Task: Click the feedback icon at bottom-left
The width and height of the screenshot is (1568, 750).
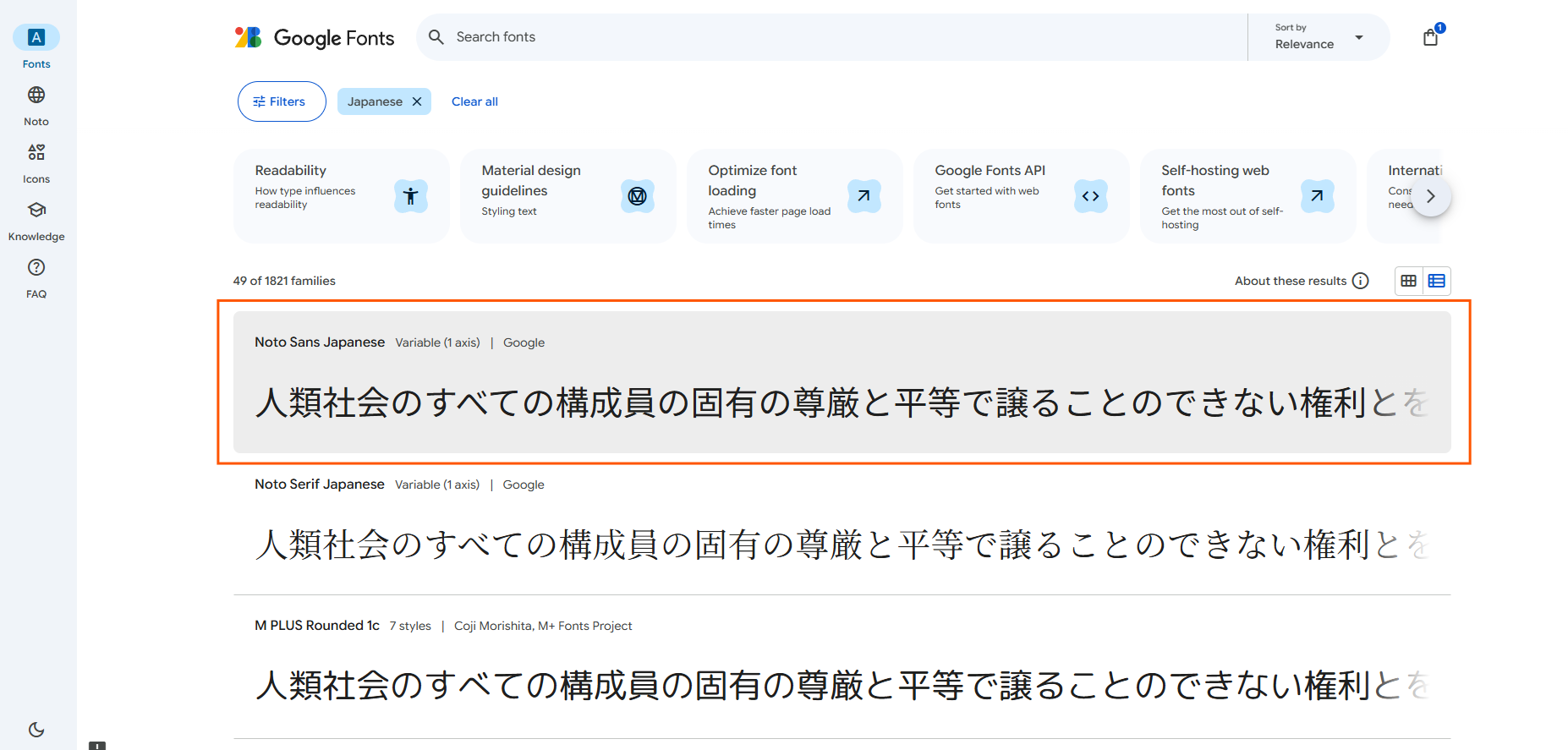Action: pyautogui.click(x=97, y=745)
